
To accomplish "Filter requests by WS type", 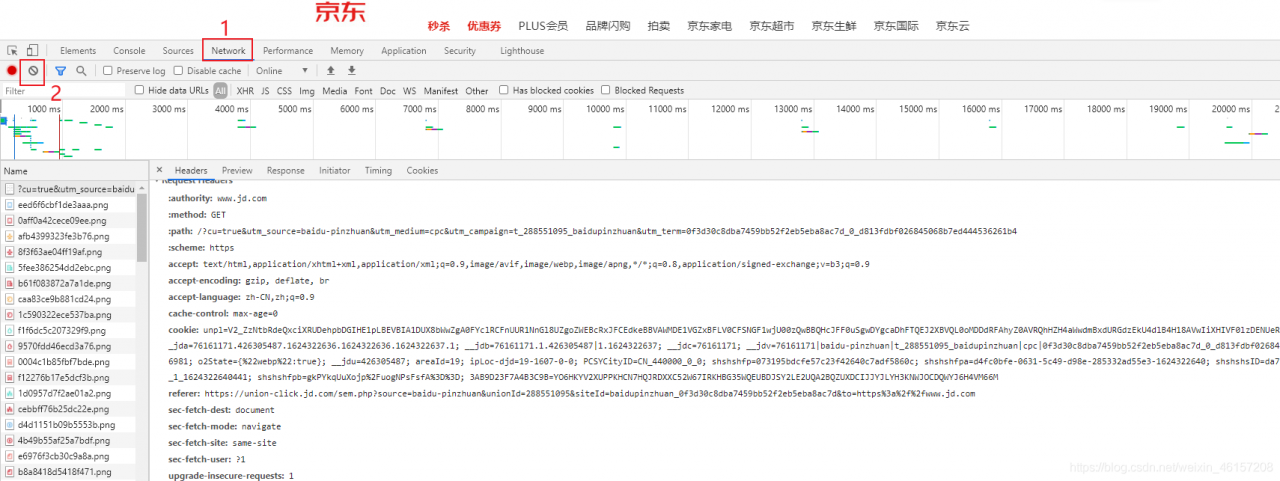I will point(410,90).
